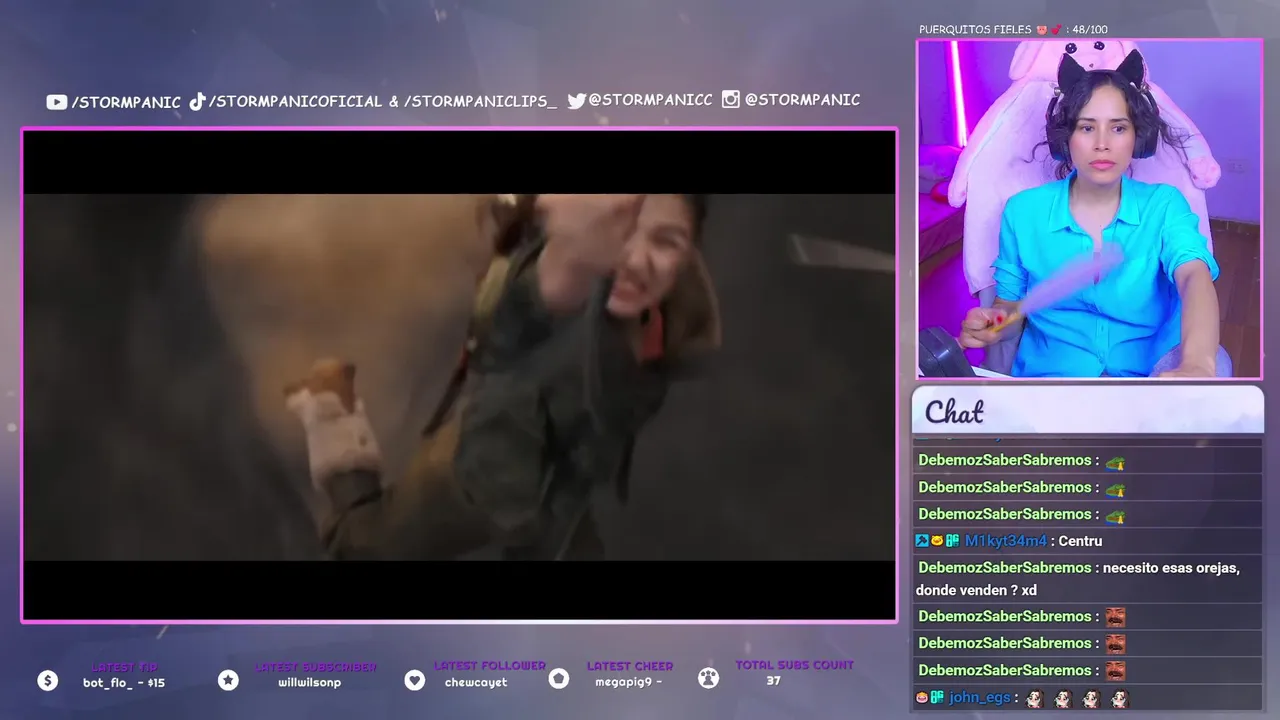Click the streamer webcam feed
Screen dimensions: 1280x720
[1089, 209]
